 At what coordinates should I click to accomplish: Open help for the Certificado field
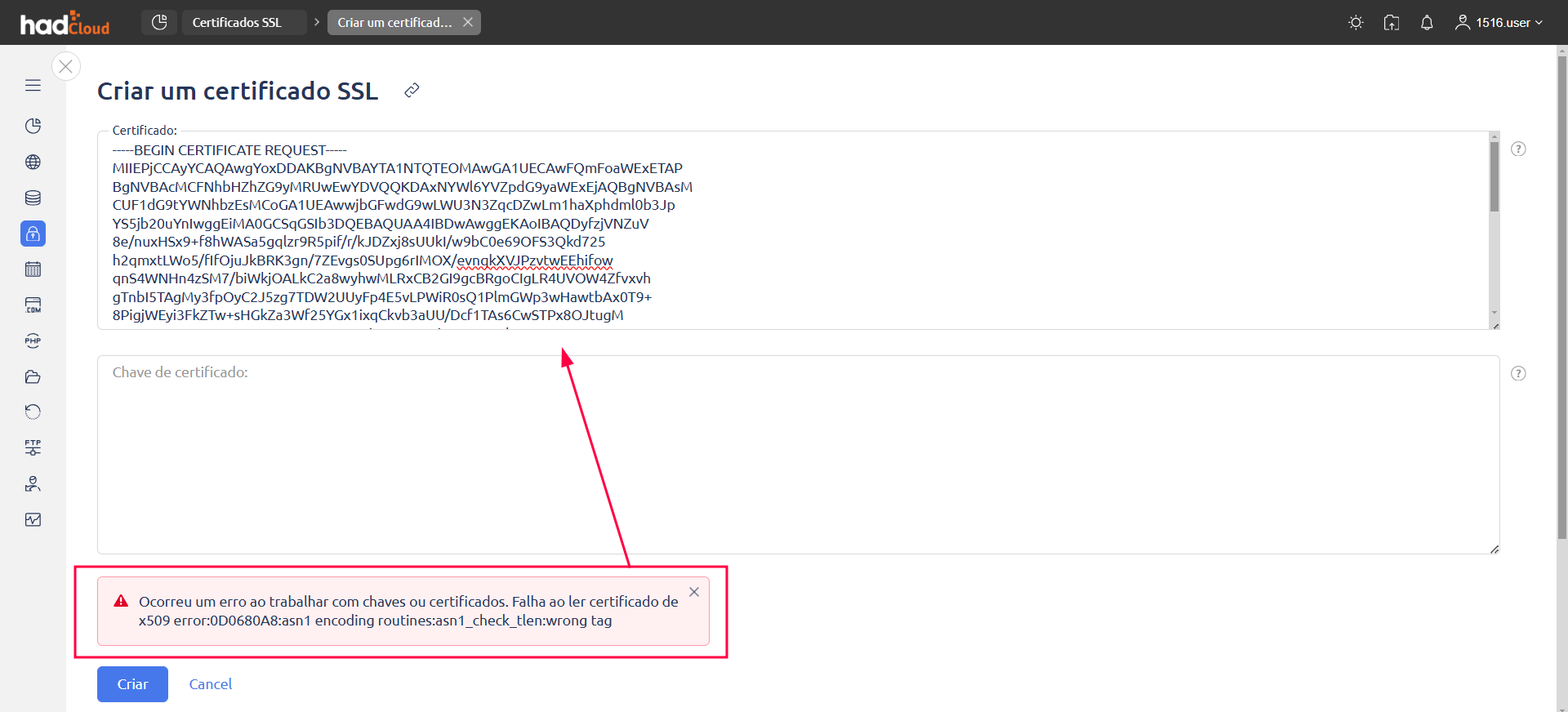click(1518, 149)
